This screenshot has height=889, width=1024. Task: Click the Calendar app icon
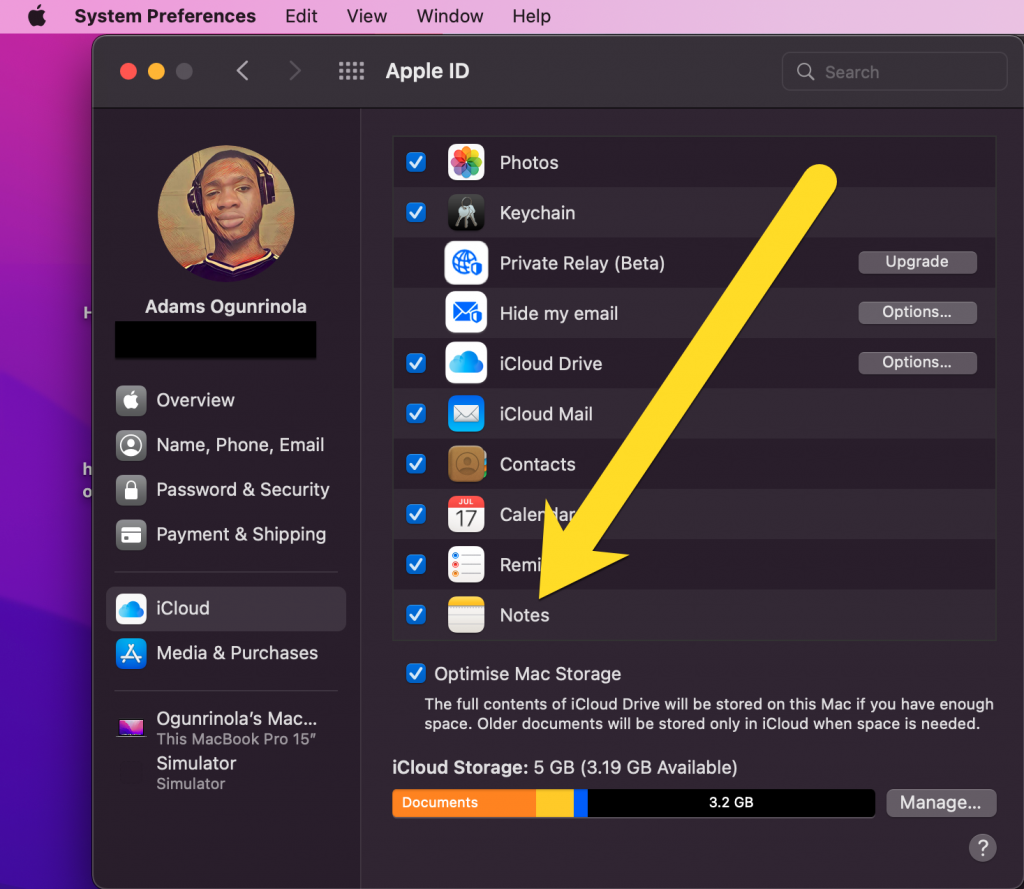point(466,514)
